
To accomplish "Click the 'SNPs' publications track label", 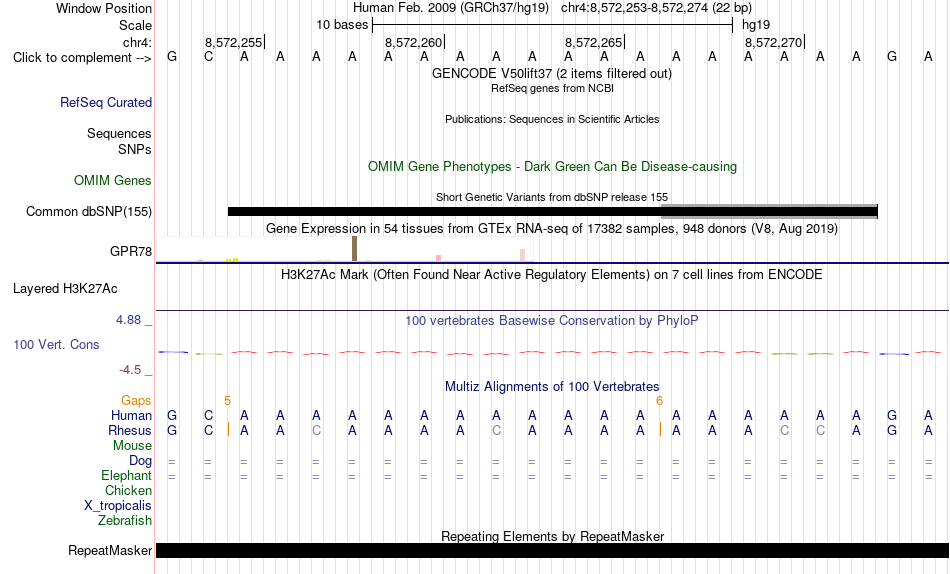I will [x=135, y=149].
